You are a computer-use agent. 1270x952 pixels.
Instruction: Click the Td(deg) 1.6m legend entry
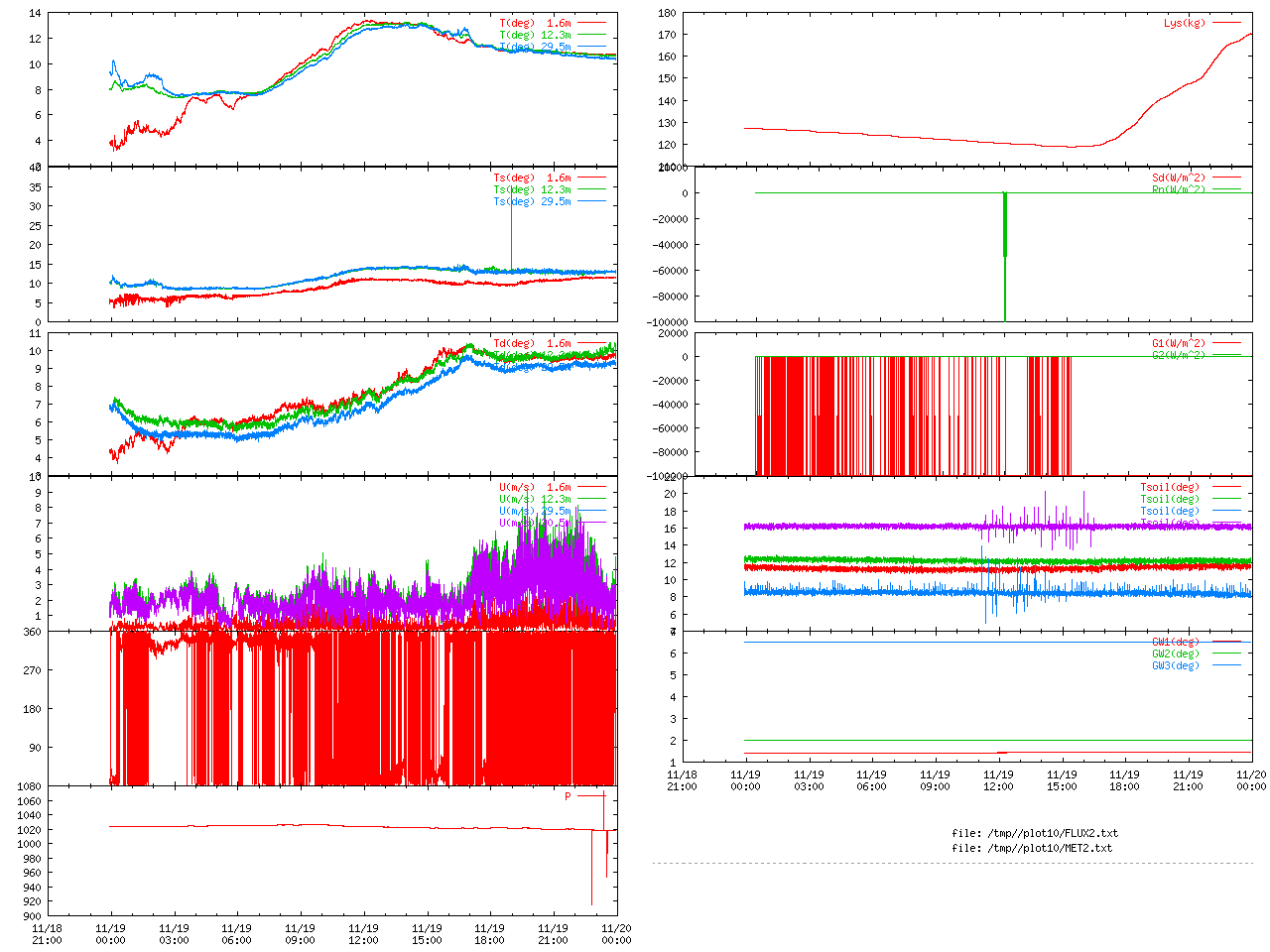549,344
